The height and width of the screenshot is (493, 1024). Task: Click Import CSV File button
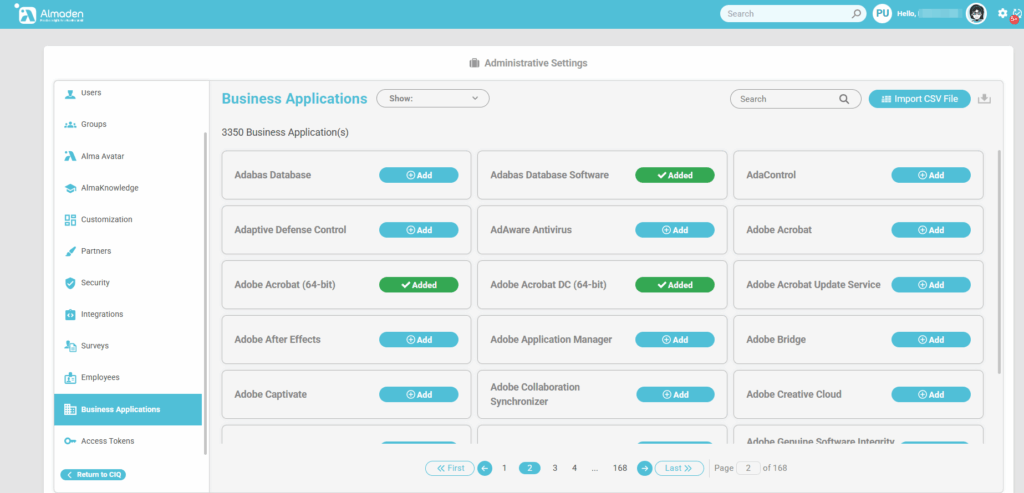tap(919, 99)
